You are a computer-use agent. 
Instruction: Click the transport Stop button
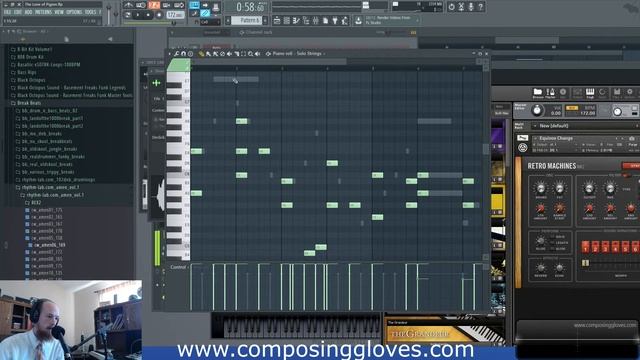tap(148, 15)
